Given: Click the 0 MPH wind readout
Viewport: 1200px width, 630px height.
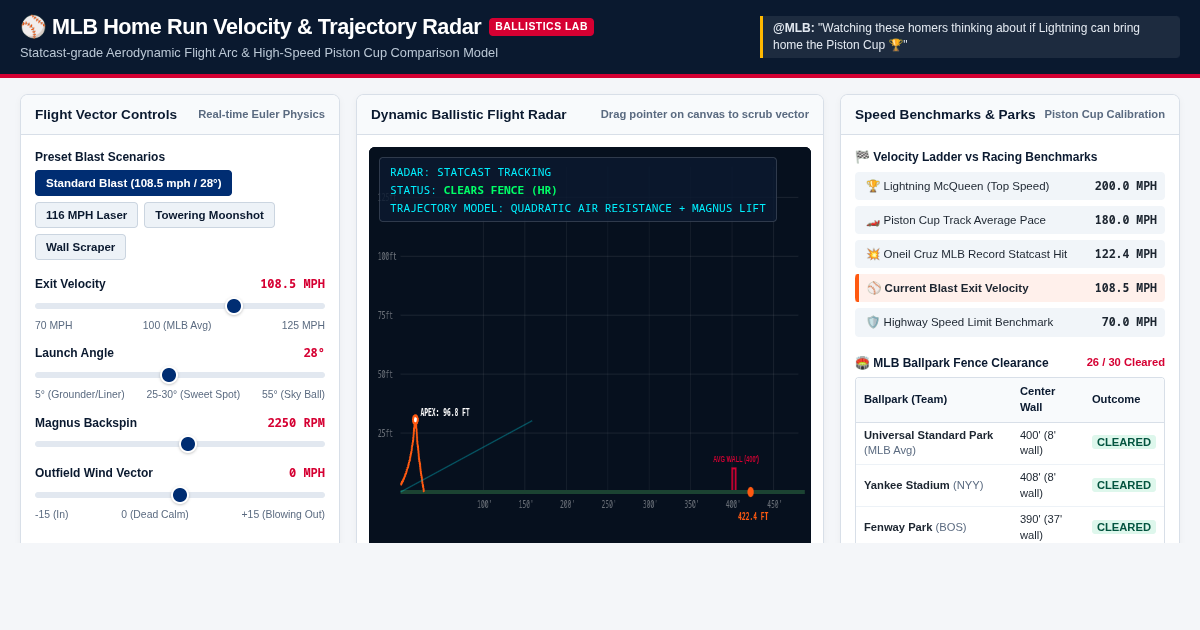Looking at the screenshot, I should [x=307, y=473].
